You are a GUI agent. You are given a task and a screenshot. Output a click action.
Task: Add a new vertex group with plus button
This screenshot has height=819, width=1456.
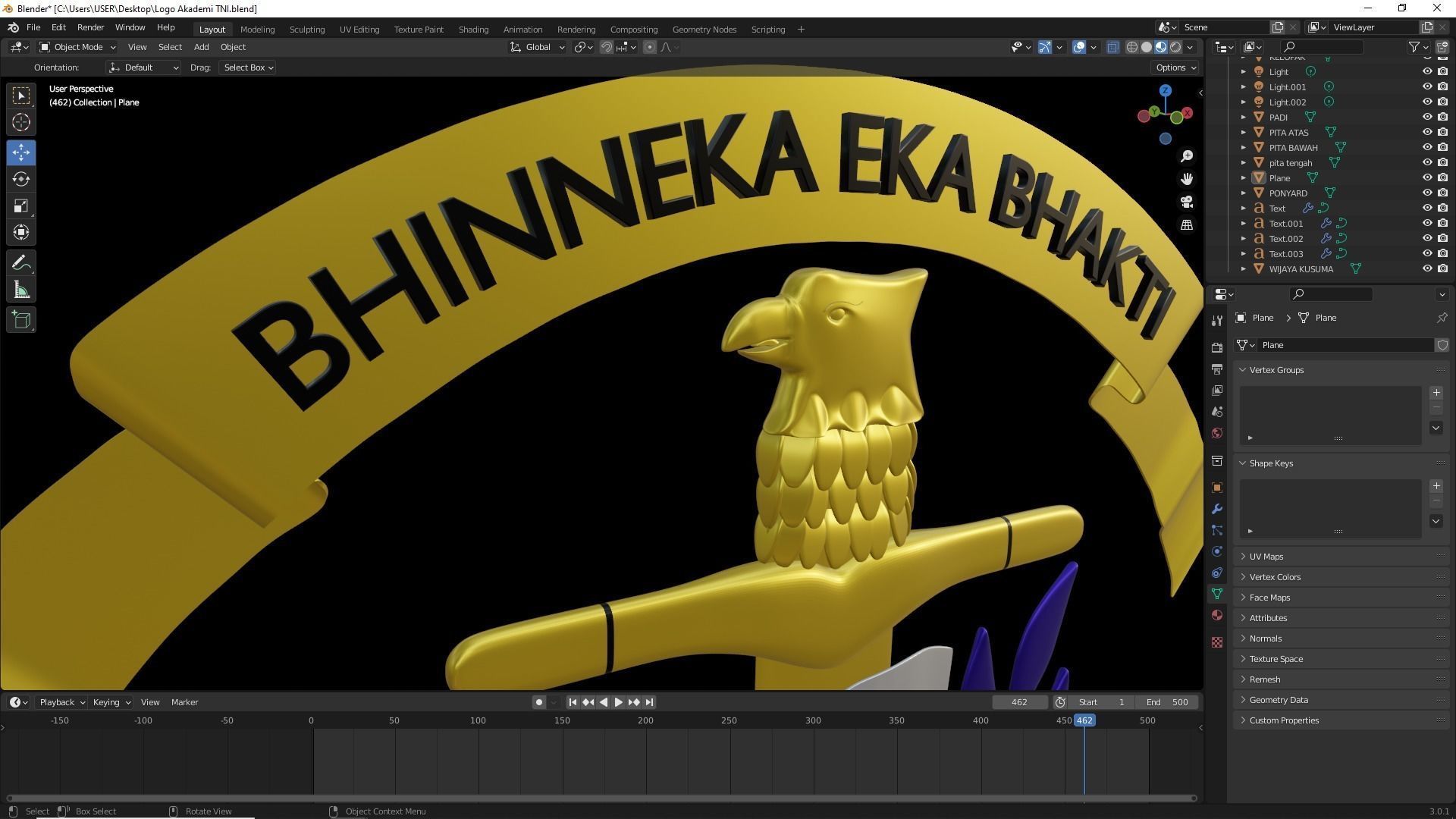(1436, 392)
